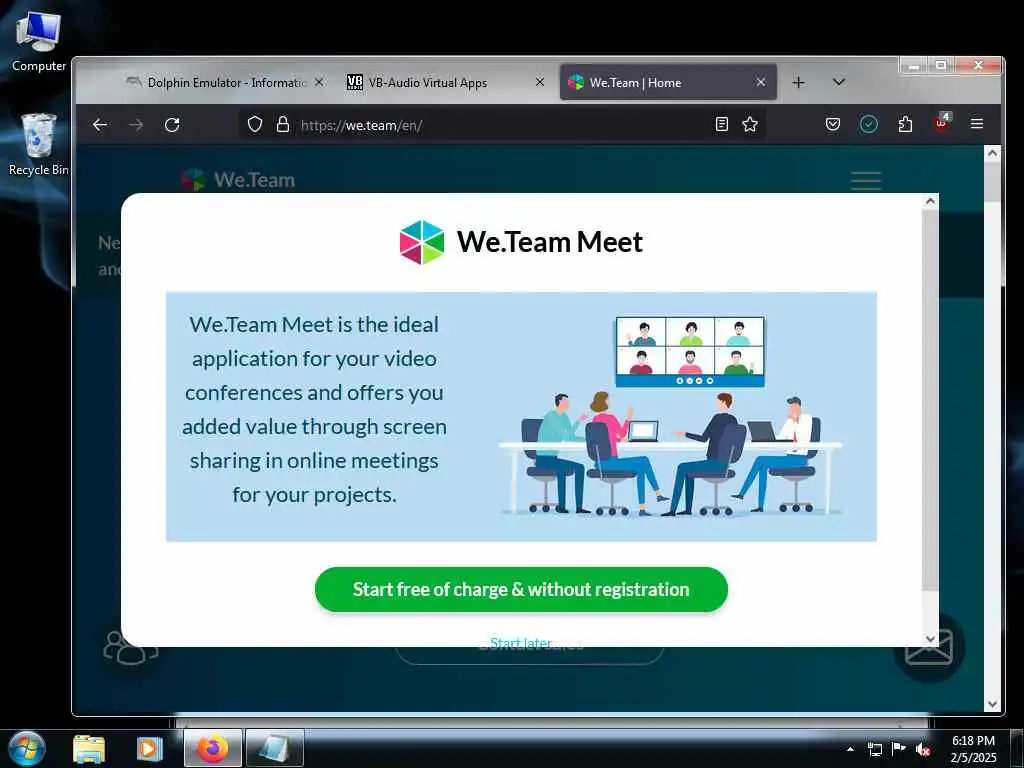Screen dimensions: 1024x768
Task: Launch Windows Media Player from taskbar
Action: point(150,749)
